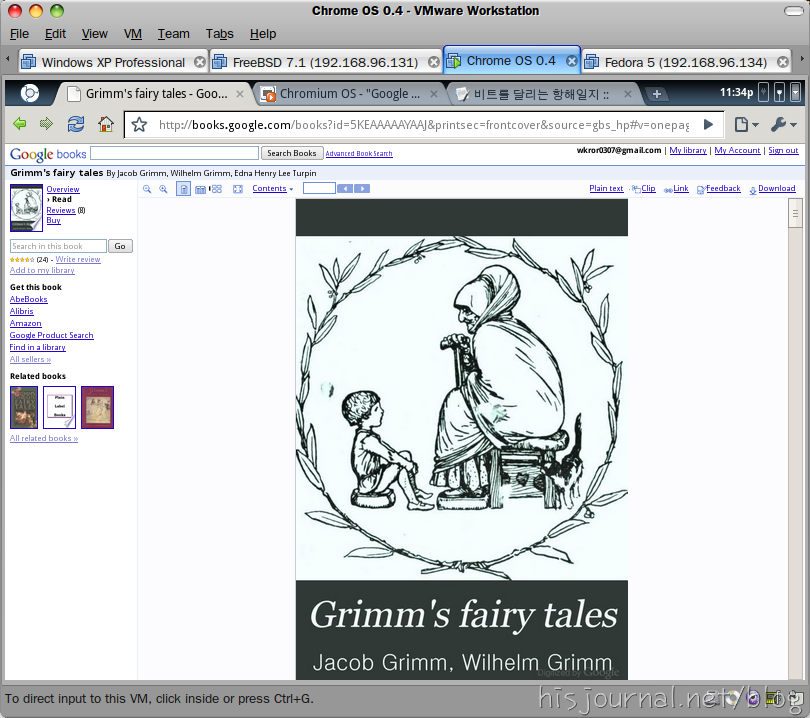Open the VMware Team menu
810x718 pixels.
click(174, 34)
